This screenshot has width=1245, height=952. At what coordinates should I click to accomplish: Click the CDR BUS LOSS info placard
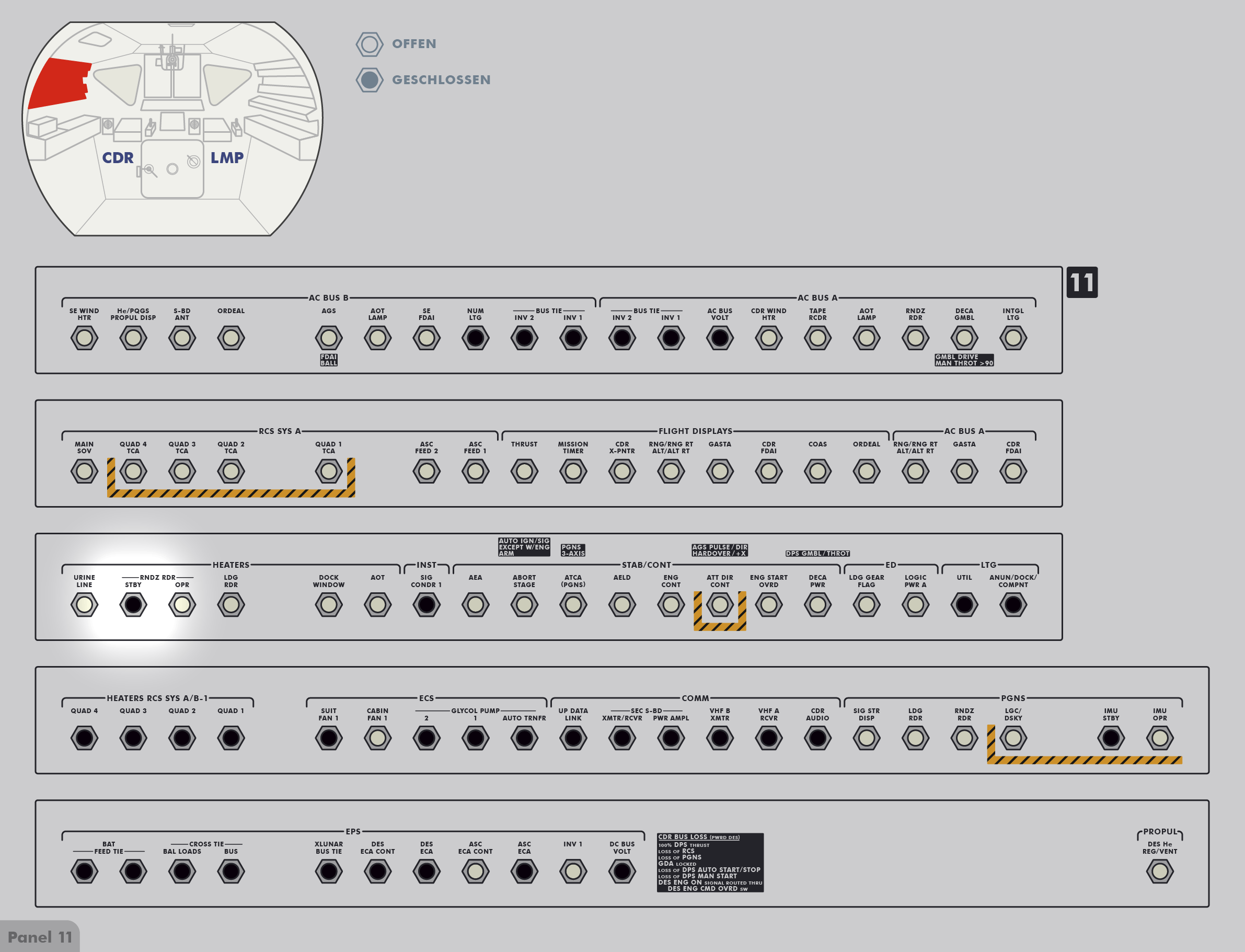[710, 862]
